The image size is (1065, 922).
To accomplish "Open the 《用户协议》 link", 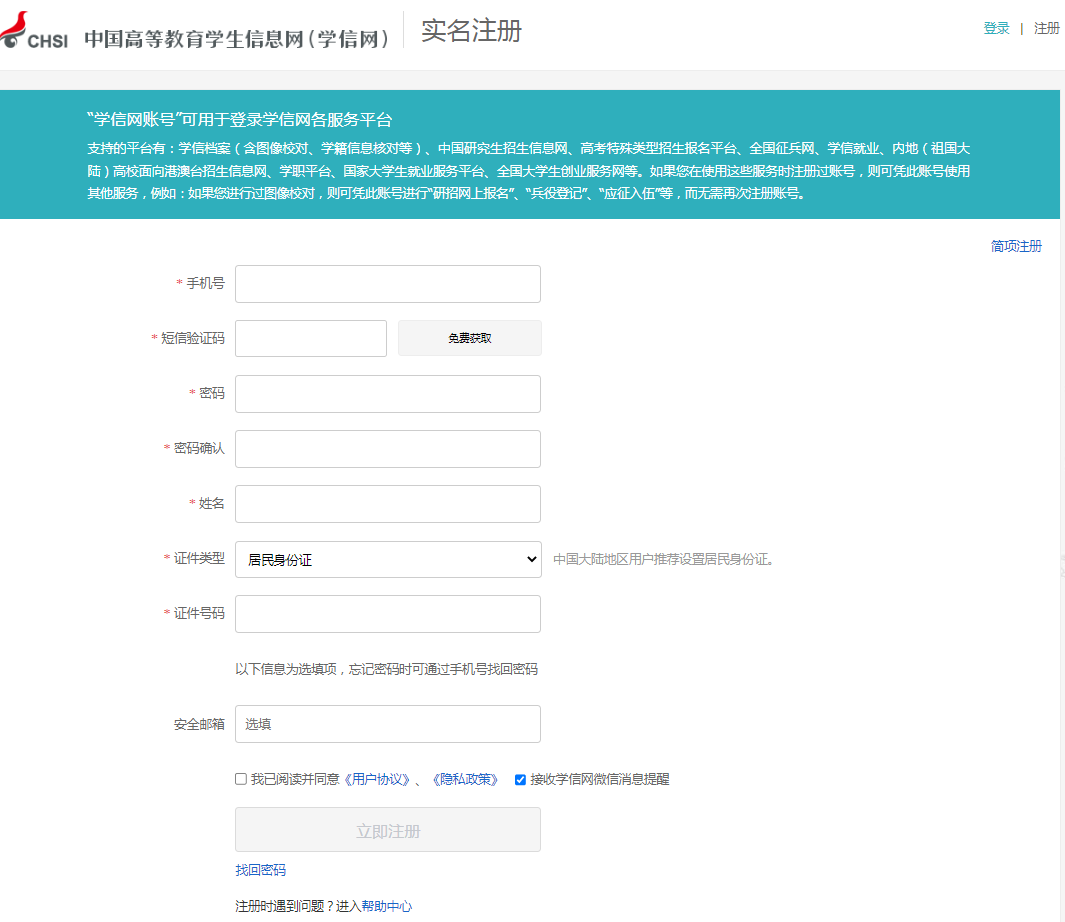I will coord(377,779).
